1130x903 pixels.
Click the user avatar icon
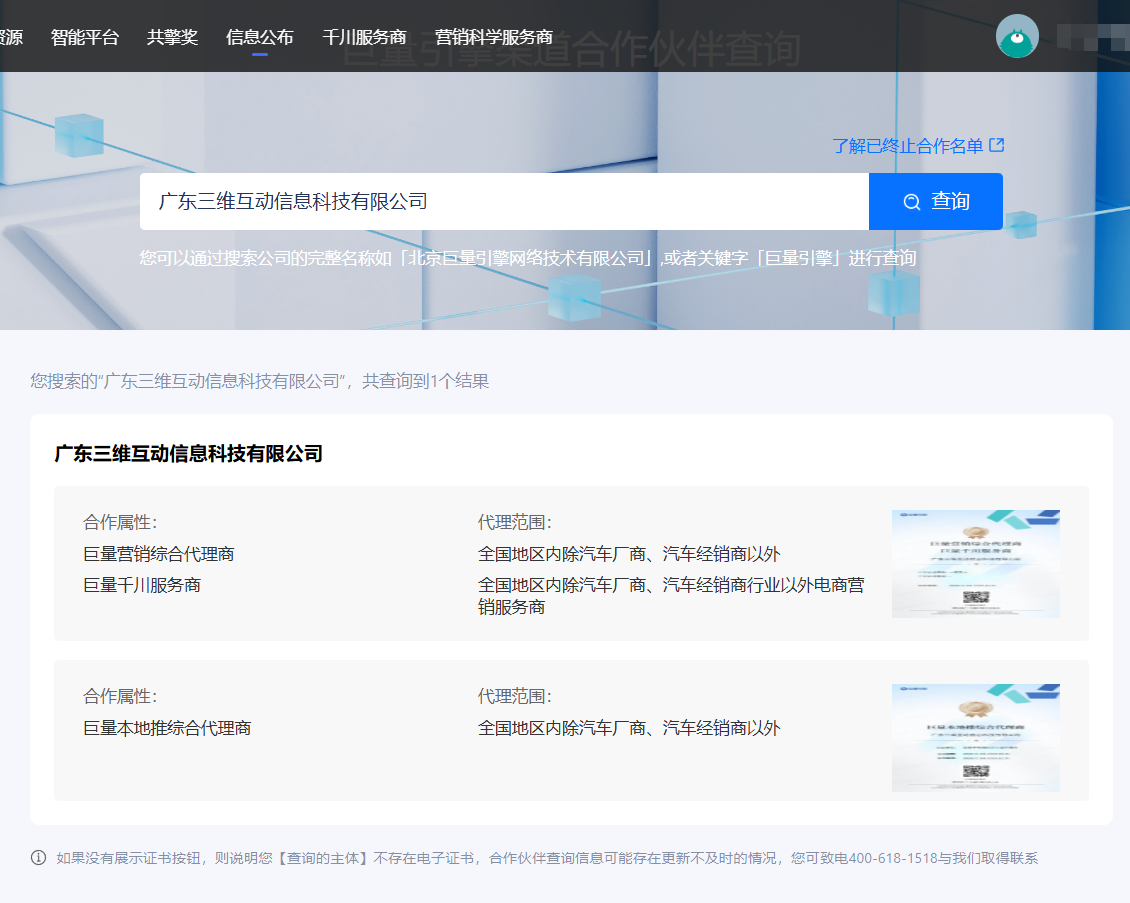1017,37
